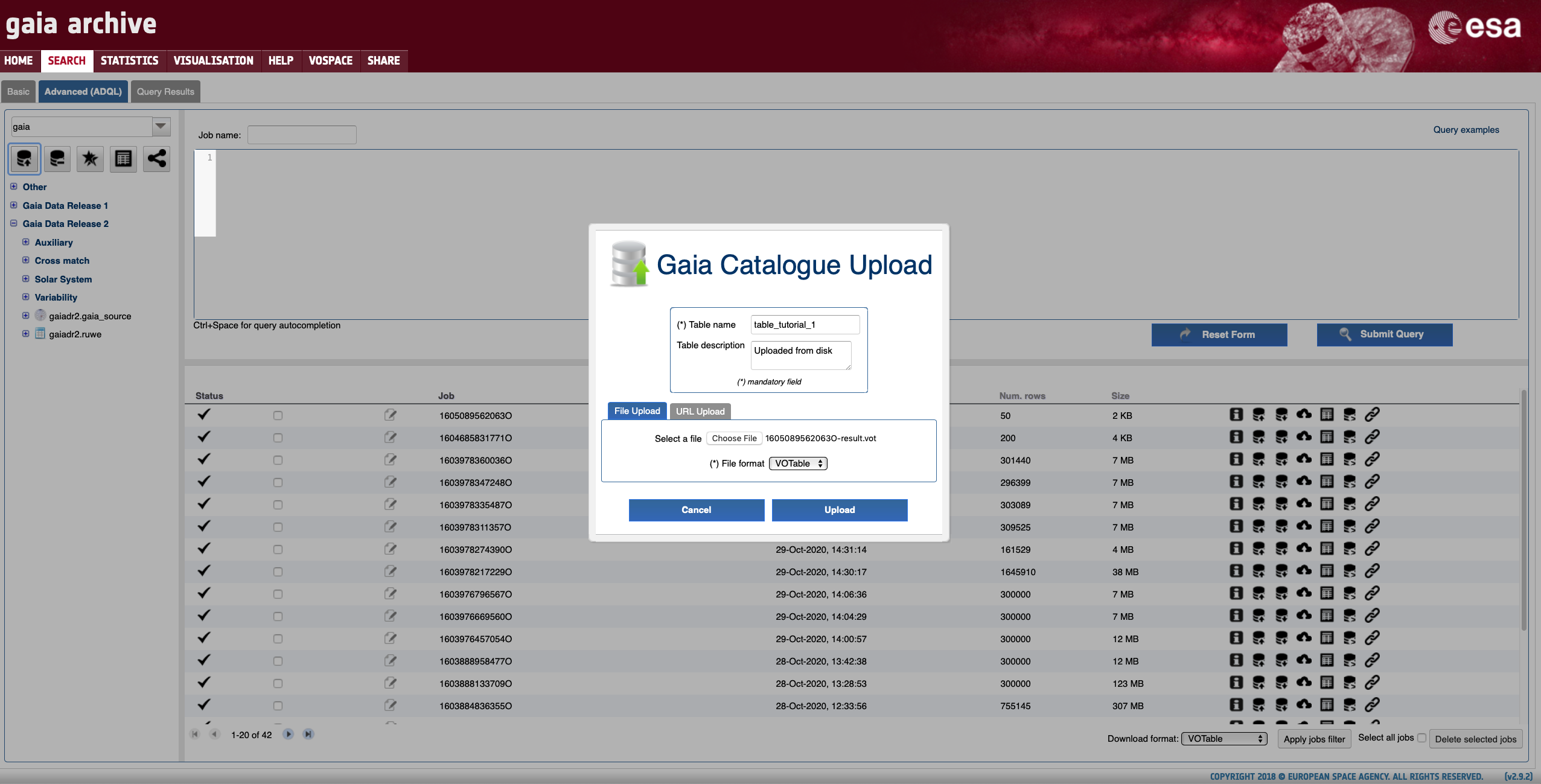Open the gaia catalogue dropdown arrow
Image resolution: width=1541 pixels, height=784 pixels.
[161, 126]
